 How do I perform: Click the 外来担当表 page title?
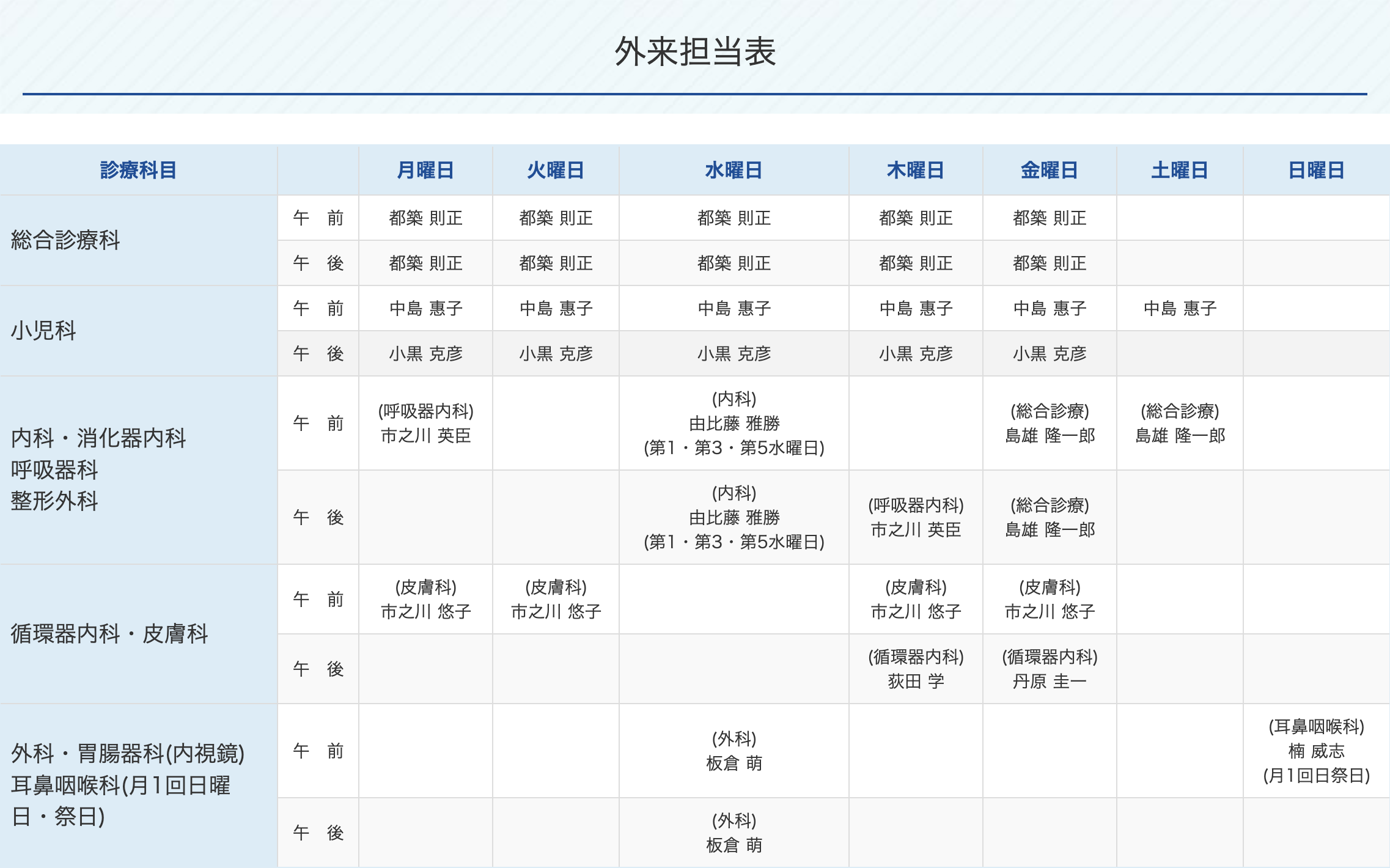(x=695, y=51)
